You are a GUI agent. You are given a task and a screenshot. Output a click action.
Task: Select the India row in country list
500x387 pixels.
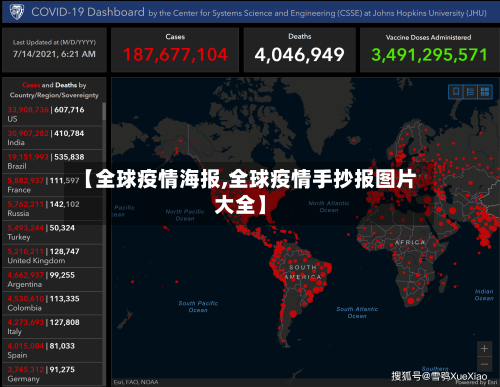pos(52,138)
